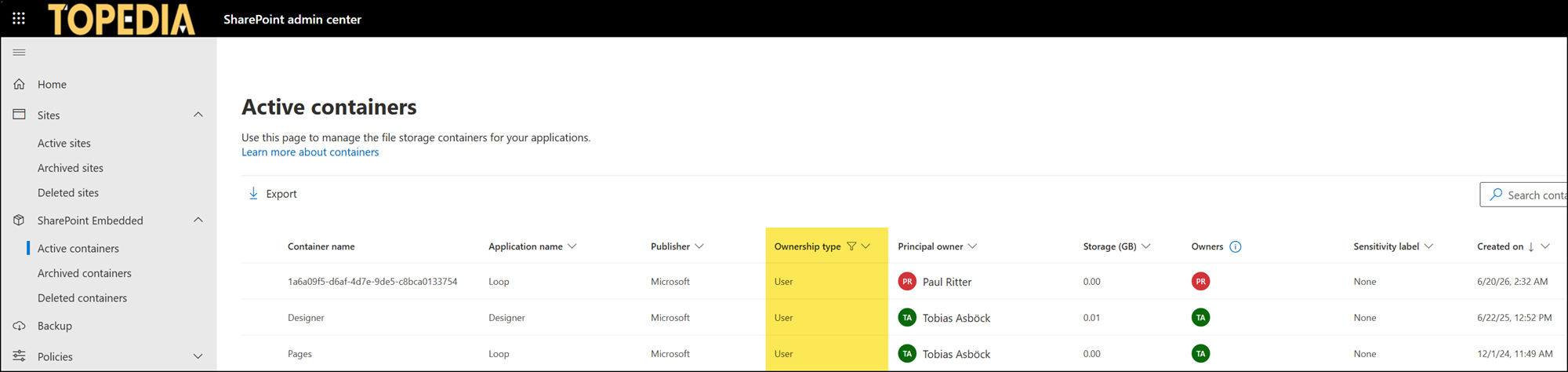Screen dimensions: 1568x372
Task: Click Tobias Asböck name in Designer row
Action: click(x=956, y=318)
